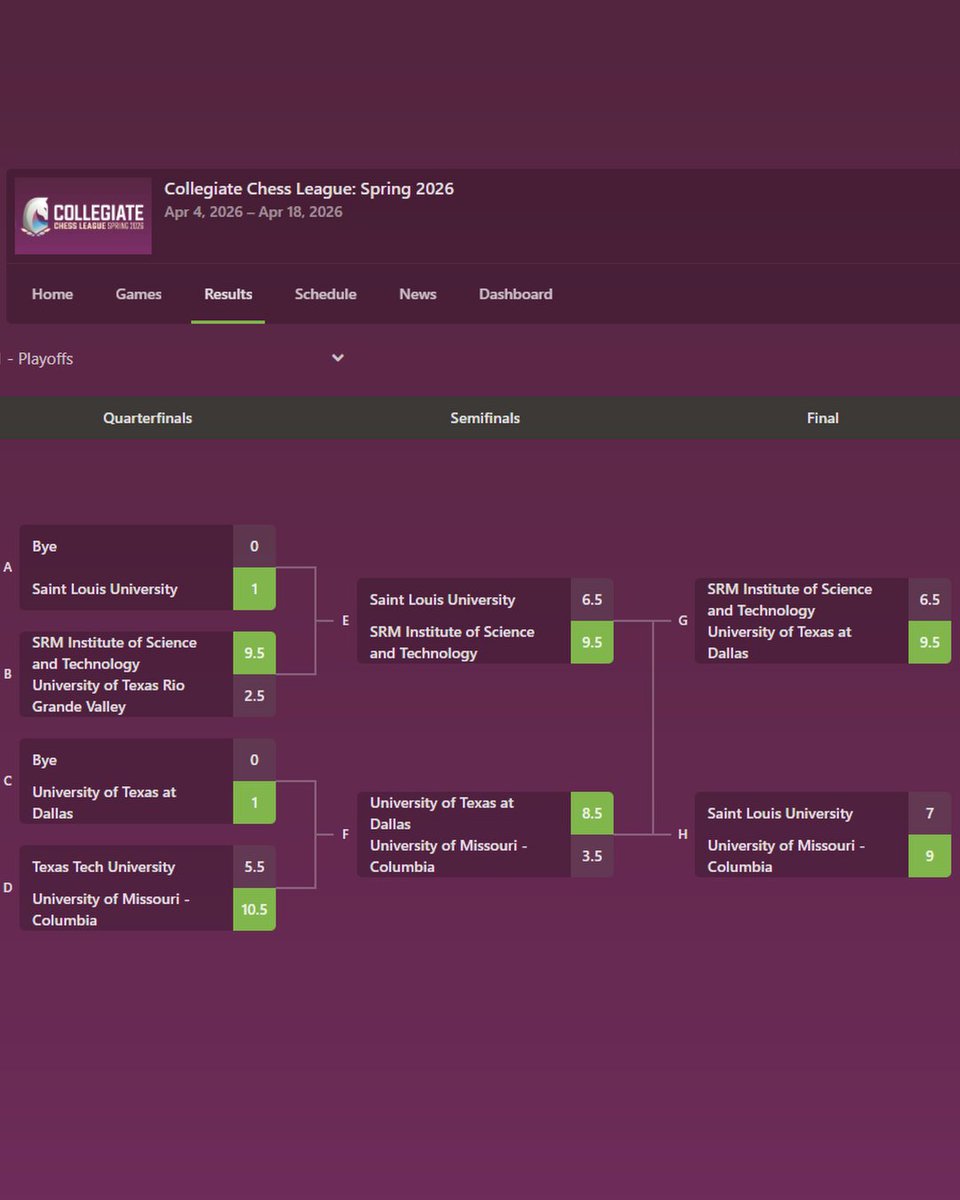Click the Final column header
960x1200 pixels.
point(822,418)
